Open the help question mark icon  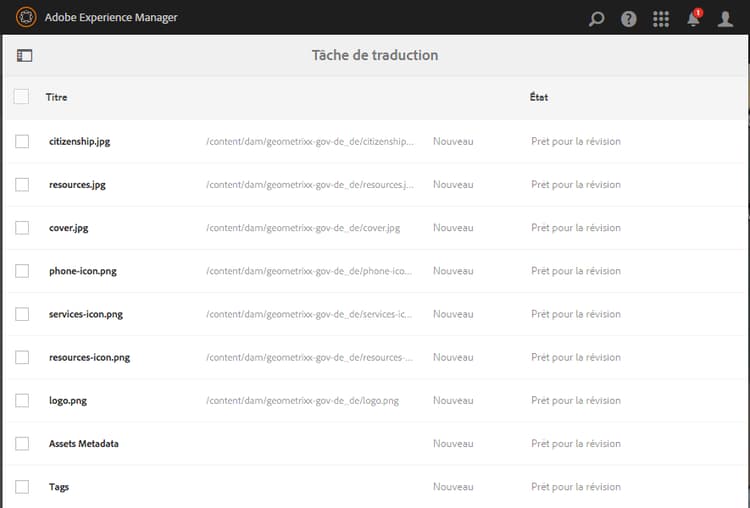[628, 18]
